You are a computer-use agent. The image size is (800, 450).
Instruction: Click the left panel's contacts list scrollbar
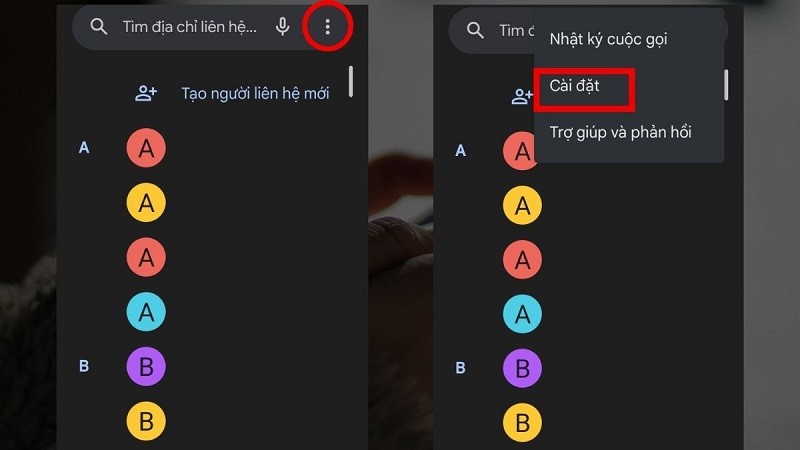point(351,81)
